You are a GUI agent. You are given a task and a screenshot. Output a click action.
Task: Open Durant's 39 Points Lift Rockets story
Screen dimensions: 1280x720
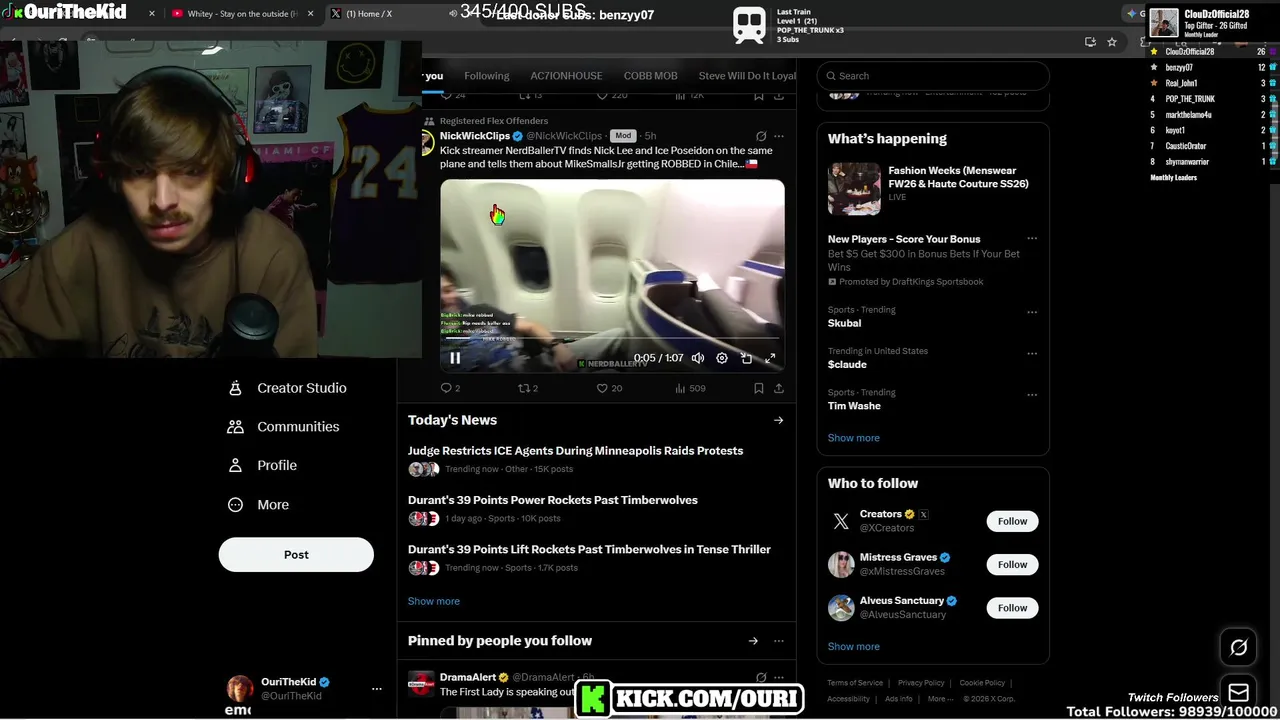point(589,549)
